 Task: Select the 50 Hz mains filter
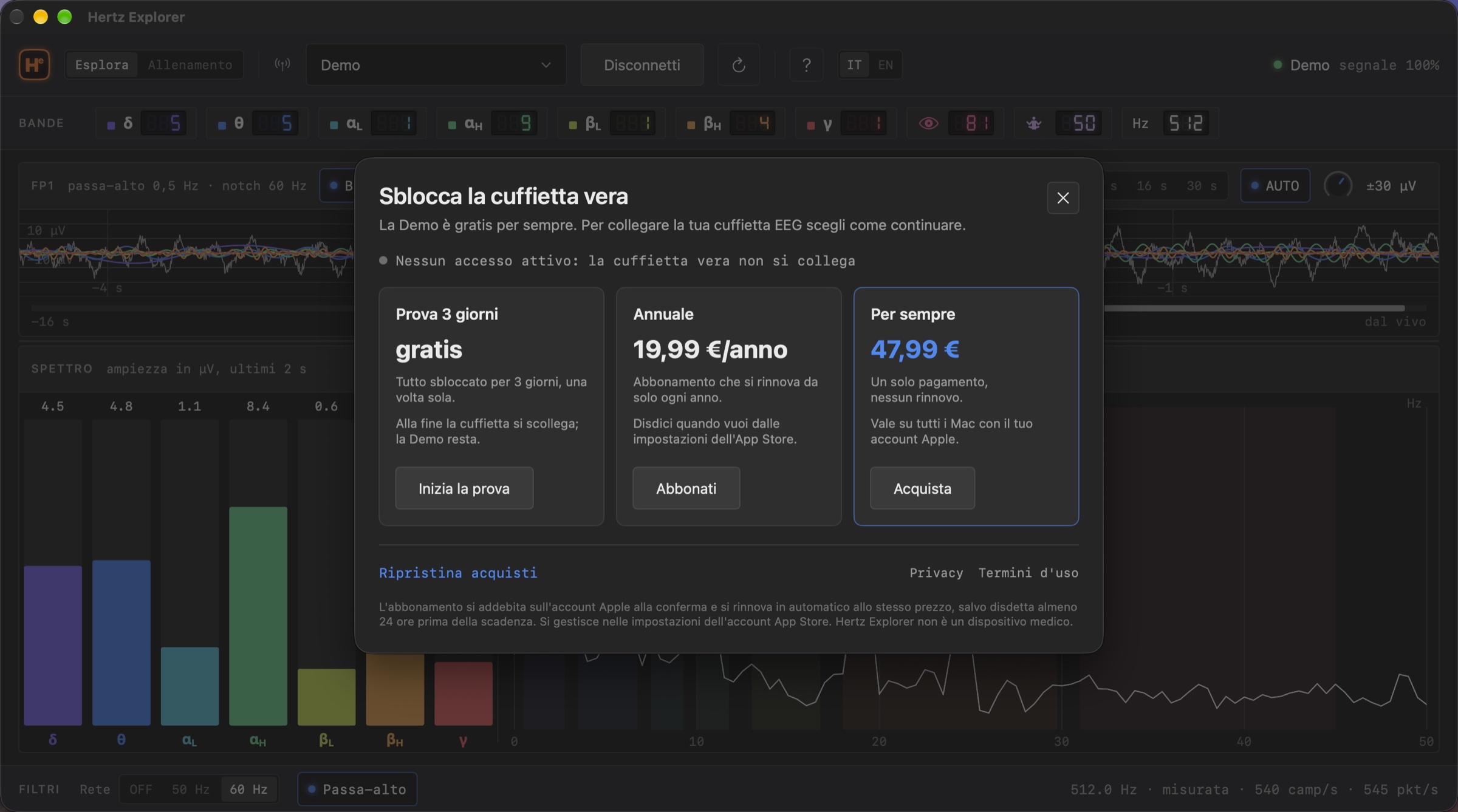tap(190, 788)
